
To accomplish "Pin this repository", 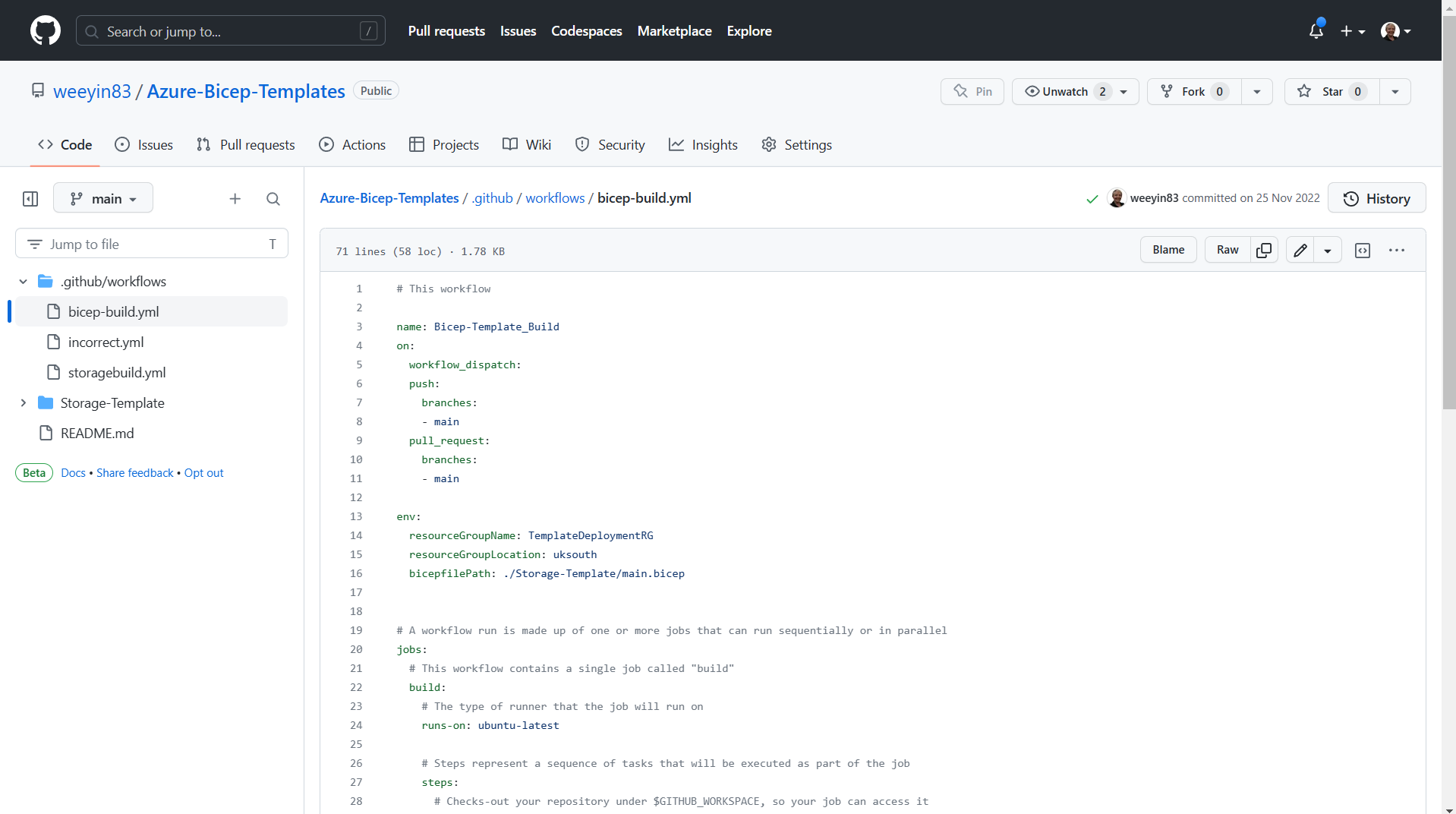I will pyautogui.click(x=972, y=91).
